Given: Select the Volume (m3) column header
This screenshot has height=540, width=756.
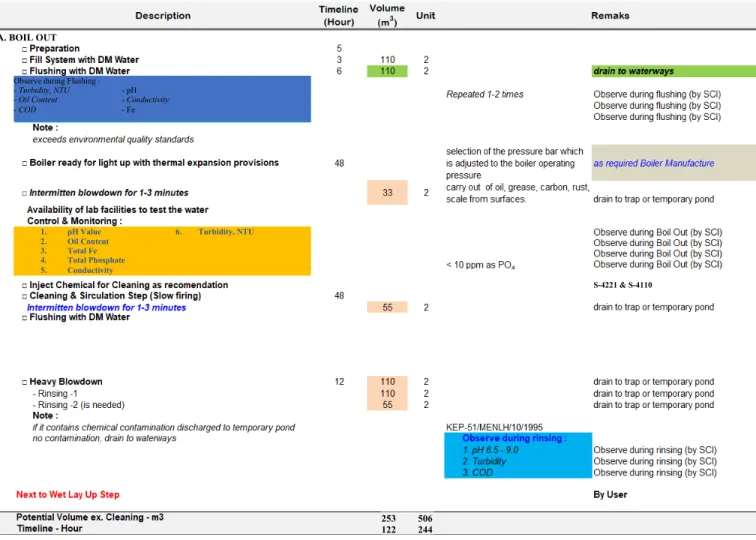Looking at the screenshot, I should pos(387,15).
